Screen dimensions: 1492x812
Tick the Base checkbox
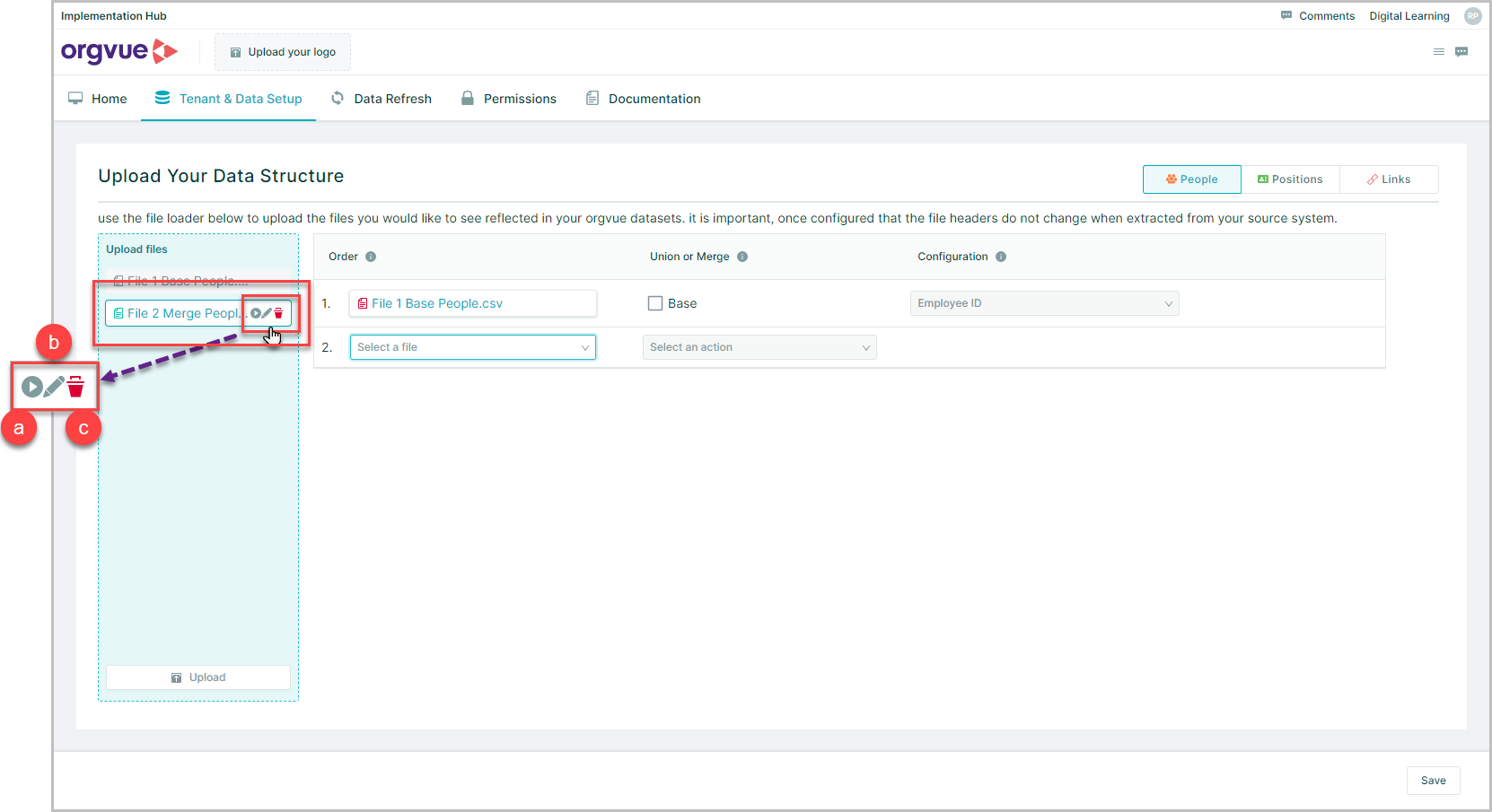click(x=655, y=303)
